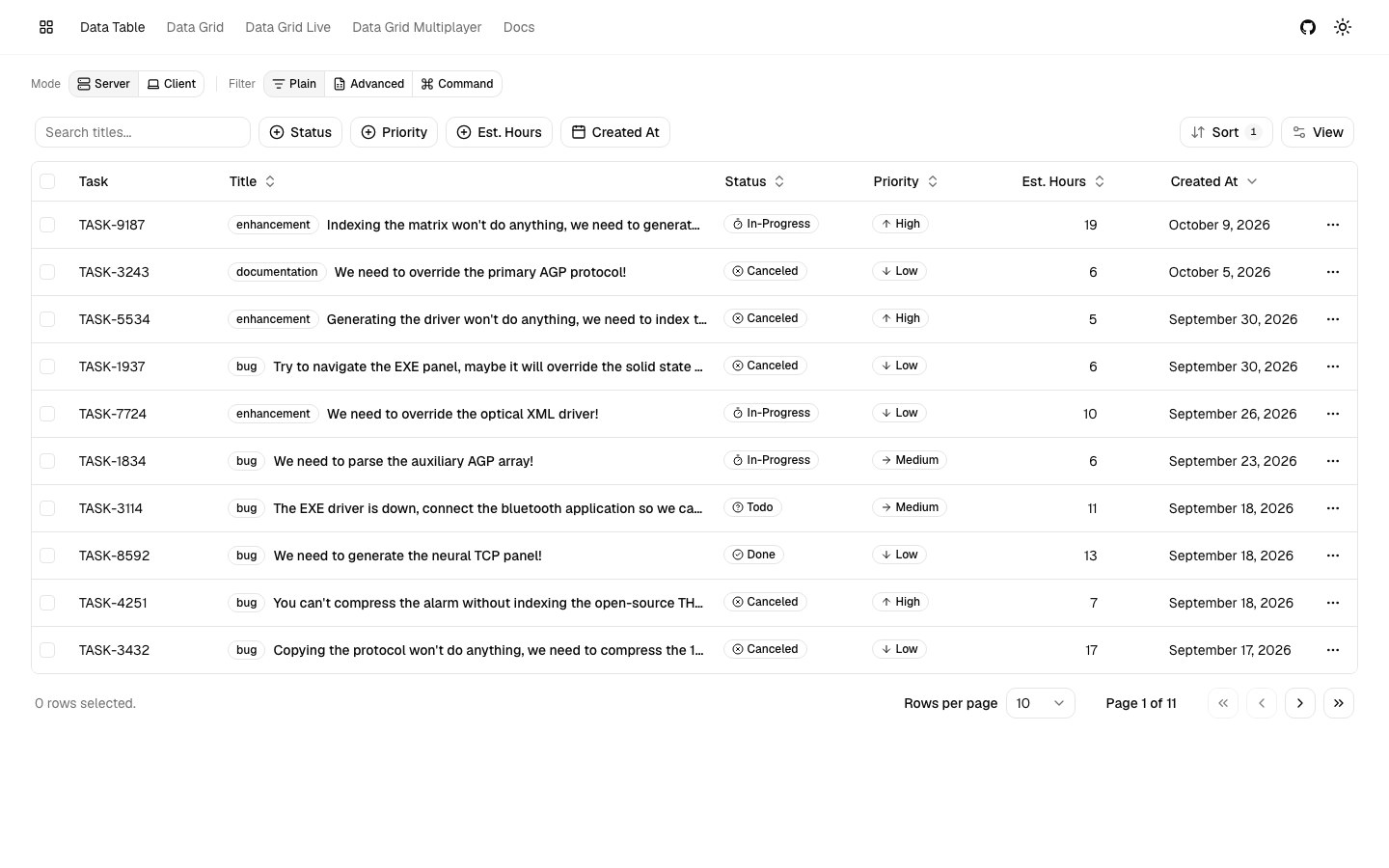Open row actions menu for TASK-1834
This screenshot has height=868, width=1389.
pos(1333,461)
